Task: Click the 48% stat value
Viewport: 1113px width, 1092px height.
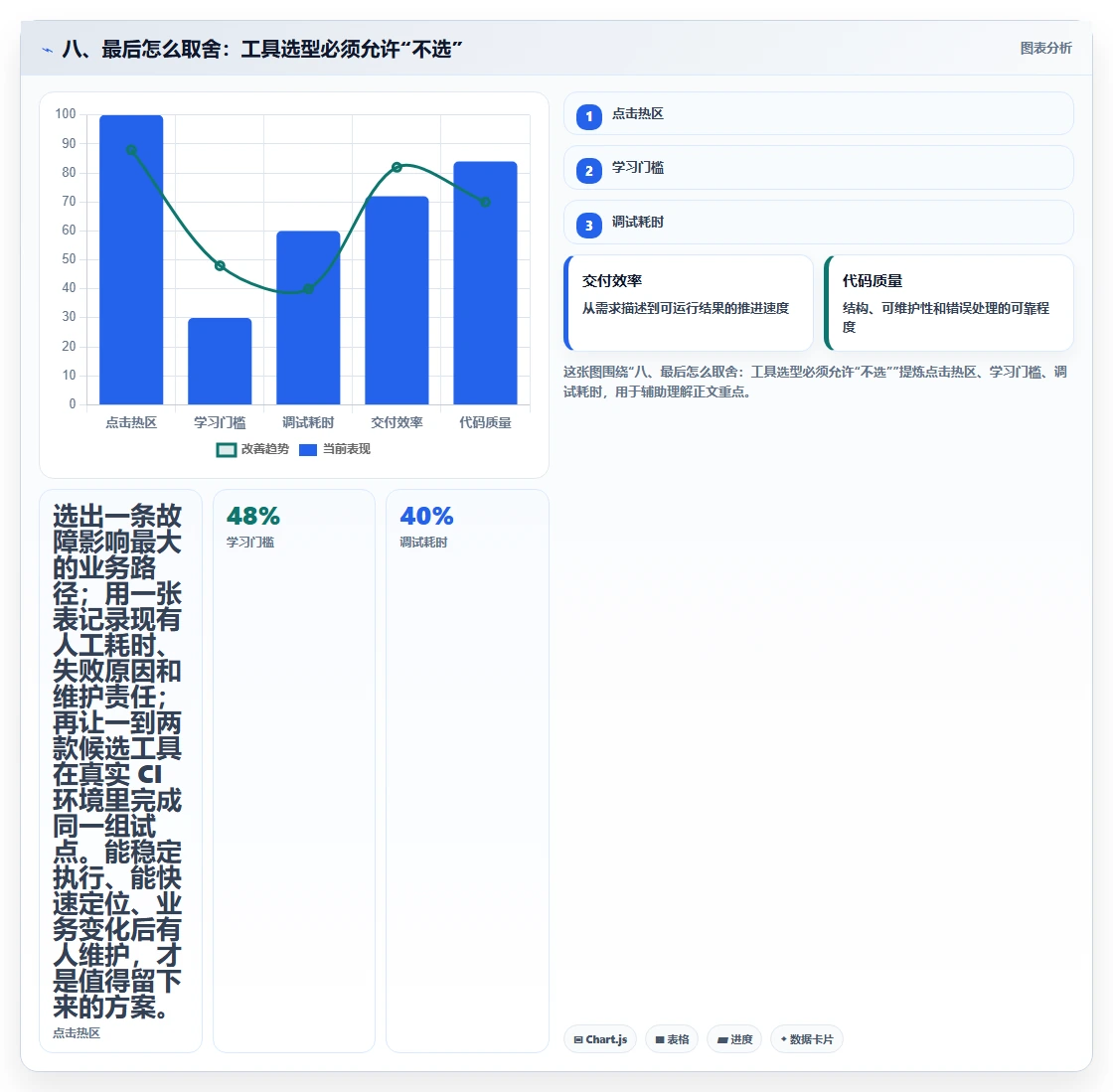Action: (253, 516)
